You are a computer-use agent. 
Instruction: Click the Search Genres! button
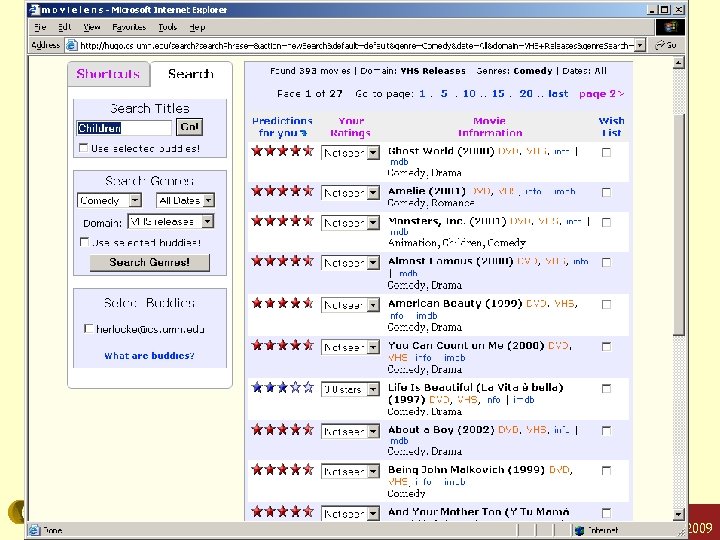coord(150,263)
